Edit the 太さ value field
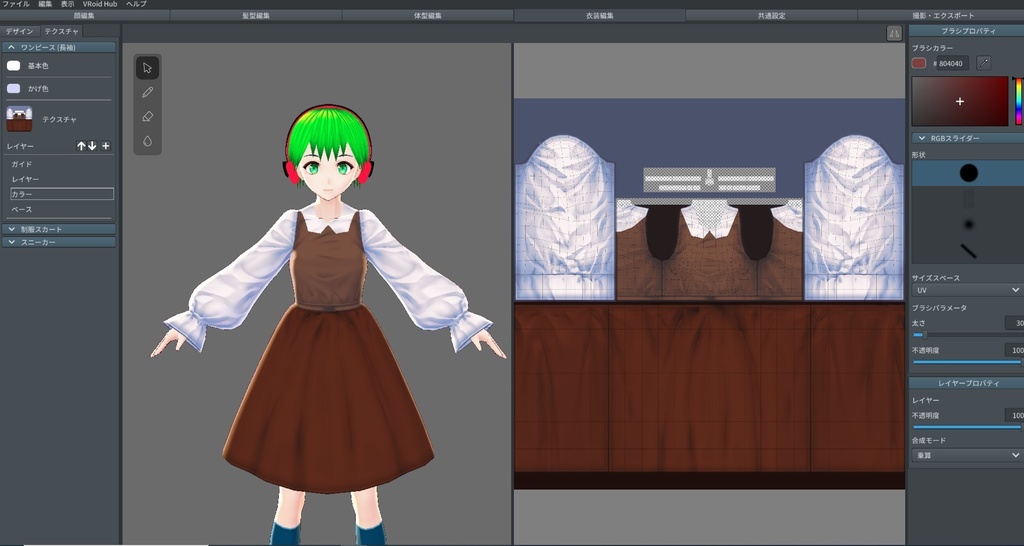Image resolution: width=1024 pixels, height=546 pixels. (1014, 323)
